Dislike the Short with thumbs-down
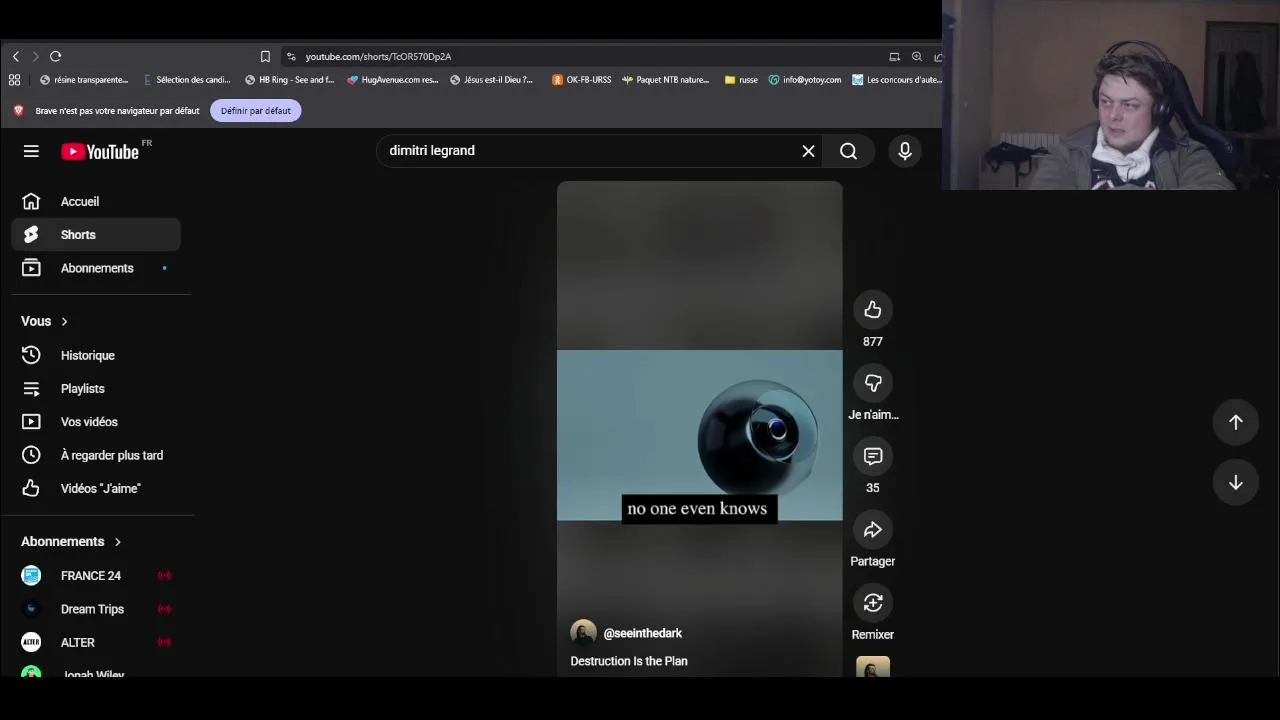This screenshot has height=720, width=1280. coord(873,383)
